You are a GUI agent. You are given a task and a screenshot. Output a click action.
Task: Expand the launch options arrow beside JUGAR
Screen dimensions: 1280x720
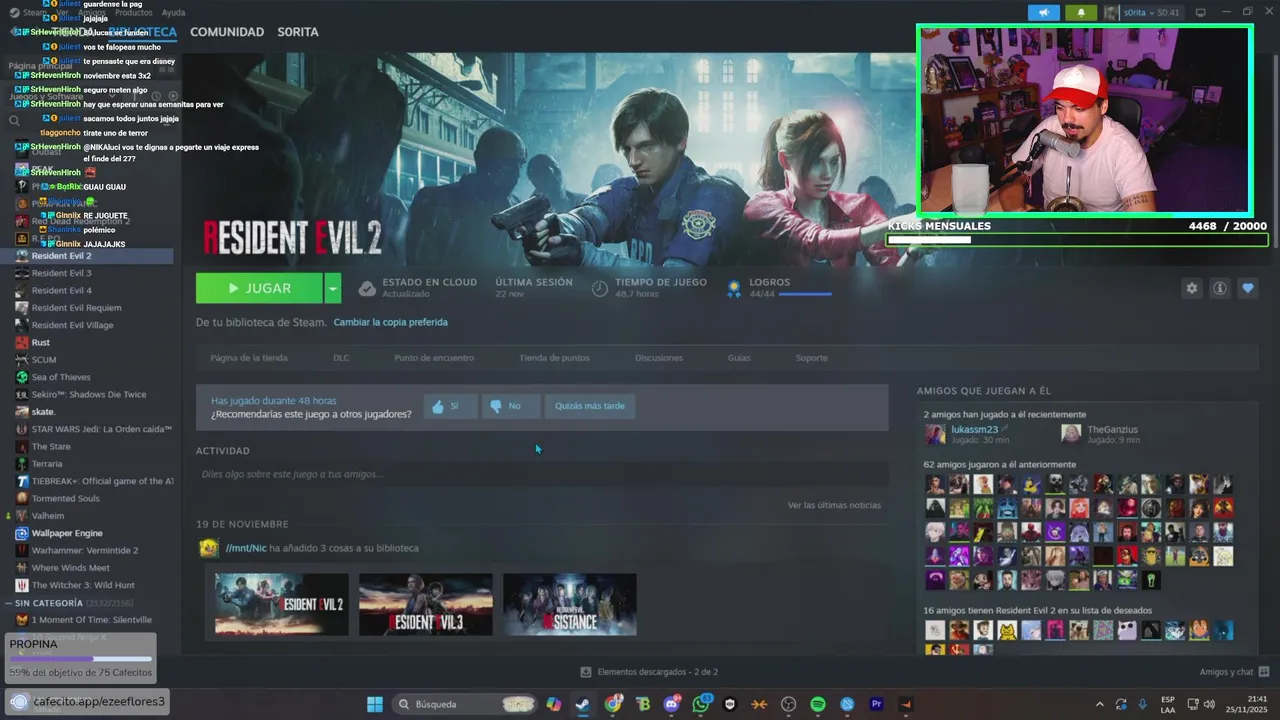pos(333,288)
